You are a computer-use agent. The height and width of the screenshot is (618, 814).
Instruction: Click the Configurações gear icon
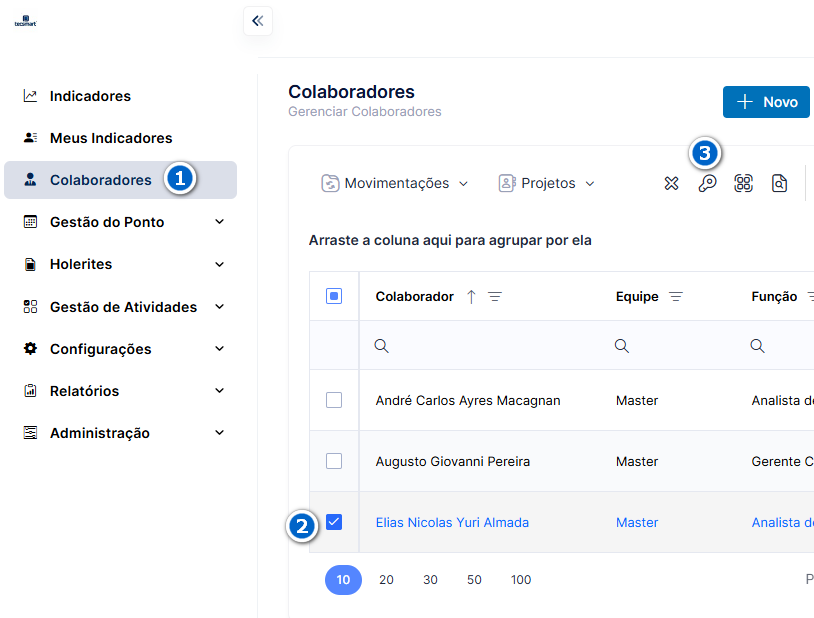tap(30, 348)
